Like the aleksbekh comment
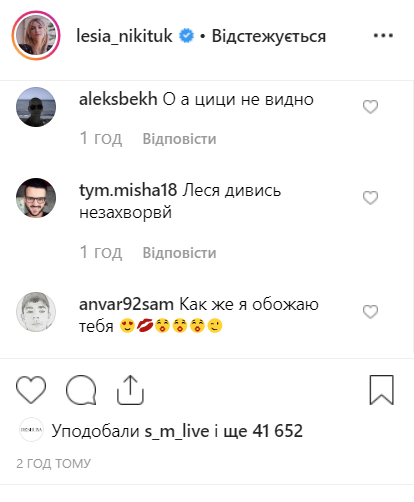 point(370,107)
